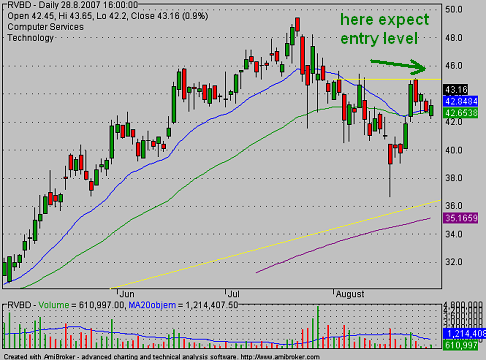This screenshot has width=486, height=360.
Task: Click the 36.0 price axis label
Action: [454, 206]
